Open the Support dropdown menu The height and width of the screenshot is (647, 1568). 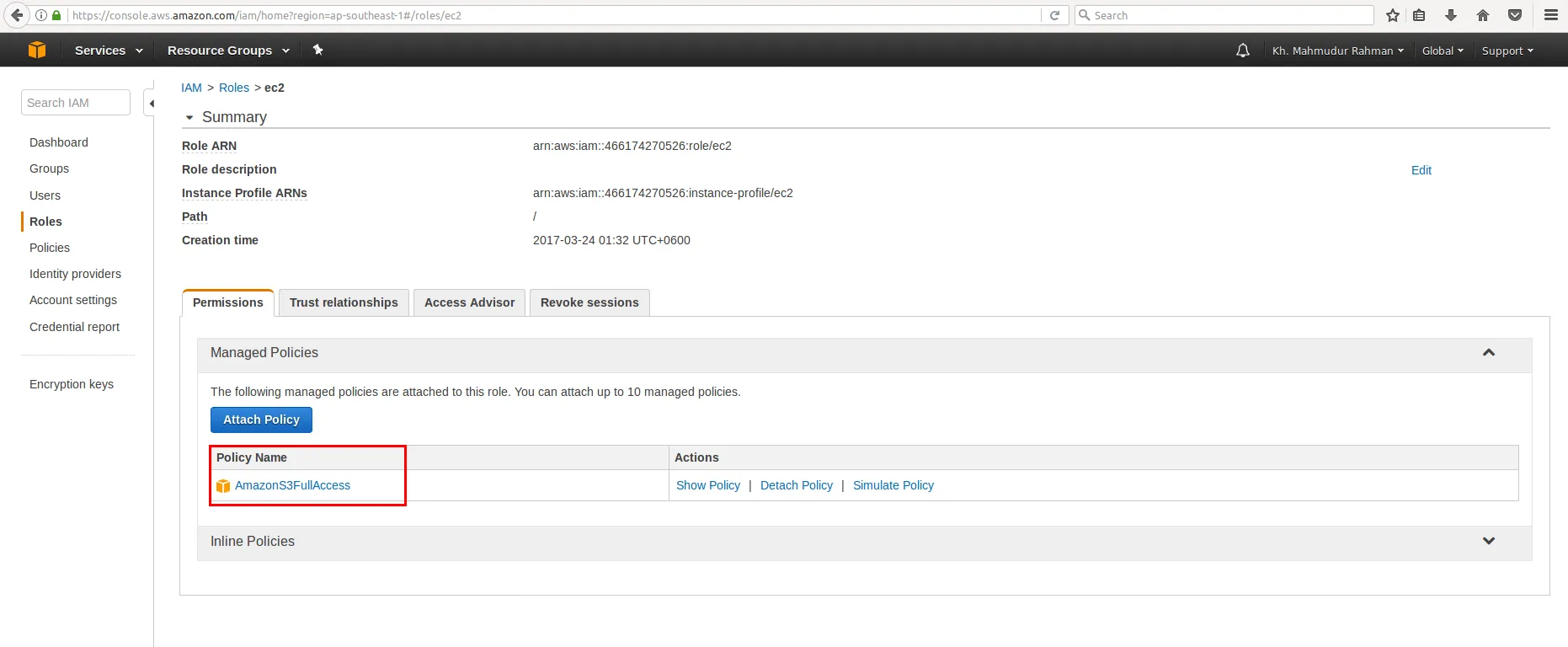1507,51
